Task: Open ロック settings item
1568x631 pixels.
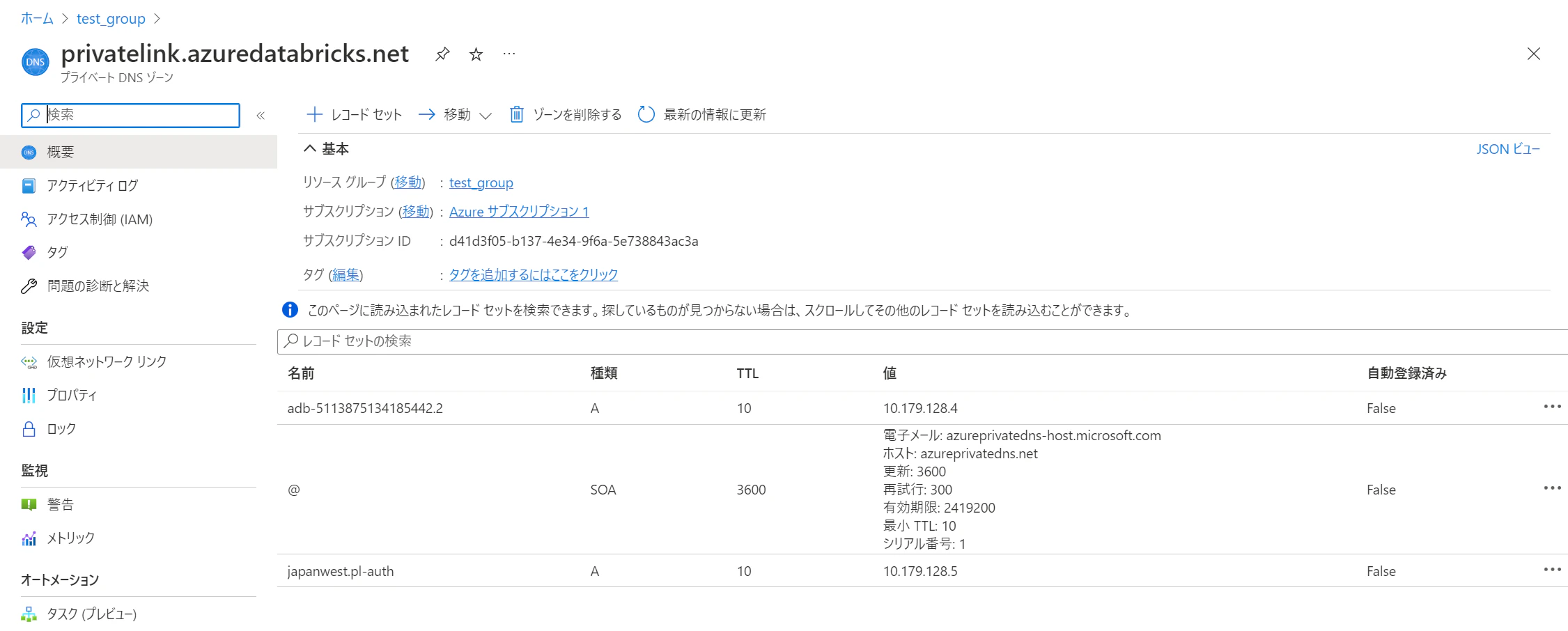Action: pos(139,428)
